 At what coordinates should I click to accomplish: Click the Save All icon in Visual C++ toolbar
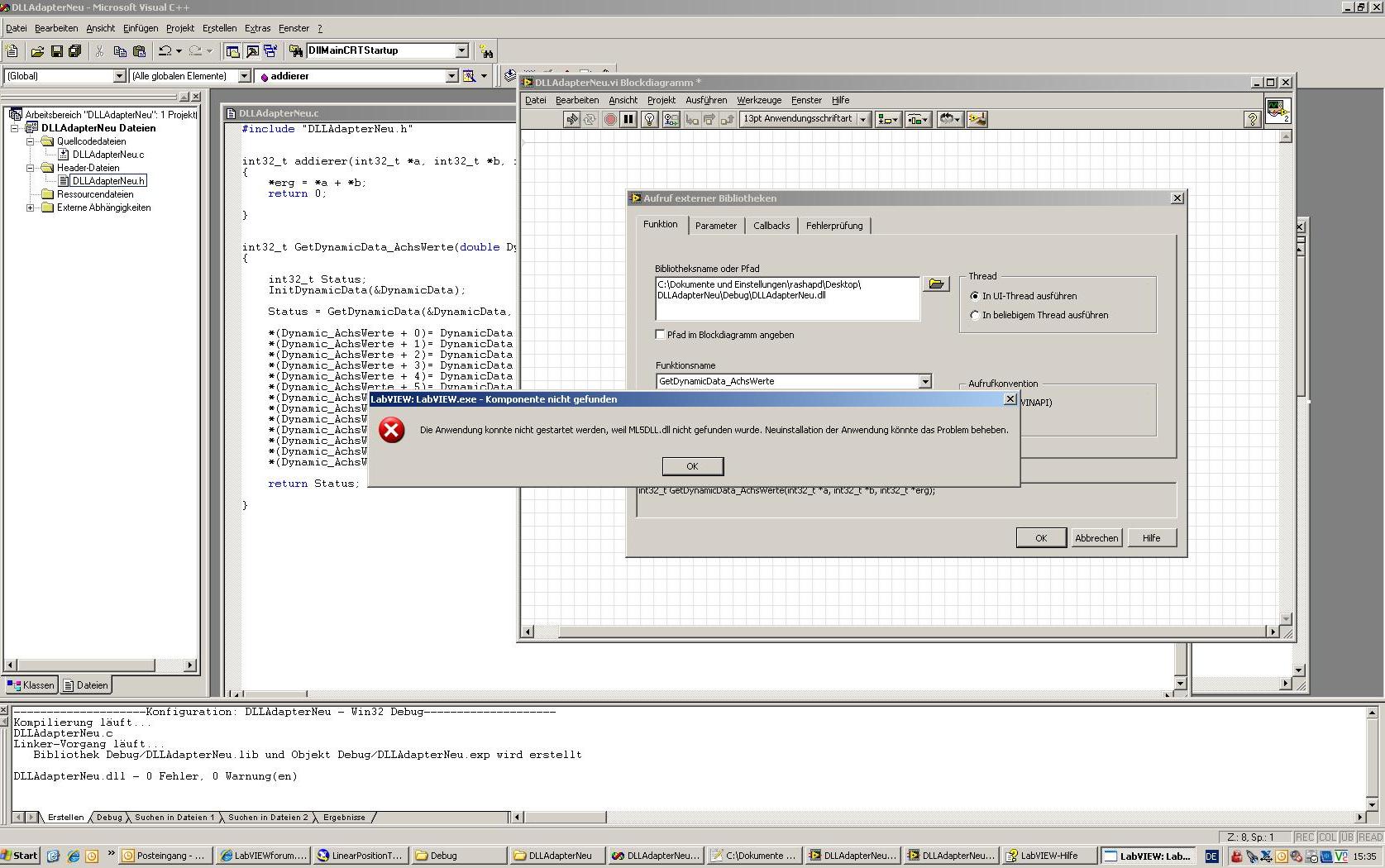[75, 51]
